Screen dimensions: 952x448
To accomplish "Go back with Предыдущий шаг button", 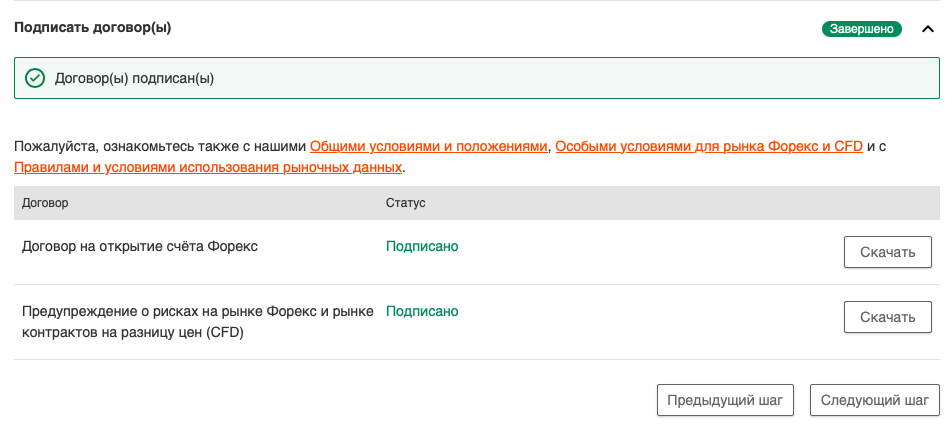I will tap(725, 400).
